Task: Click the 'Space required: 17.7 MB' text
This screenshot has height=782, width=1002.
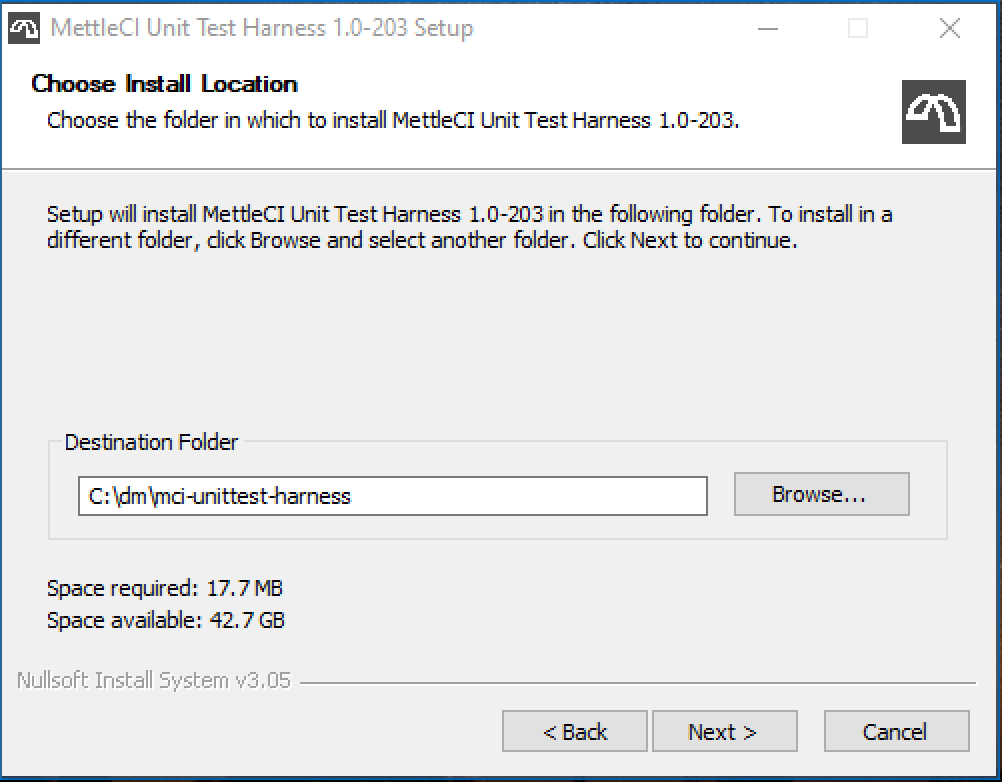Action: pyautogui.click(x=165, y=588)
